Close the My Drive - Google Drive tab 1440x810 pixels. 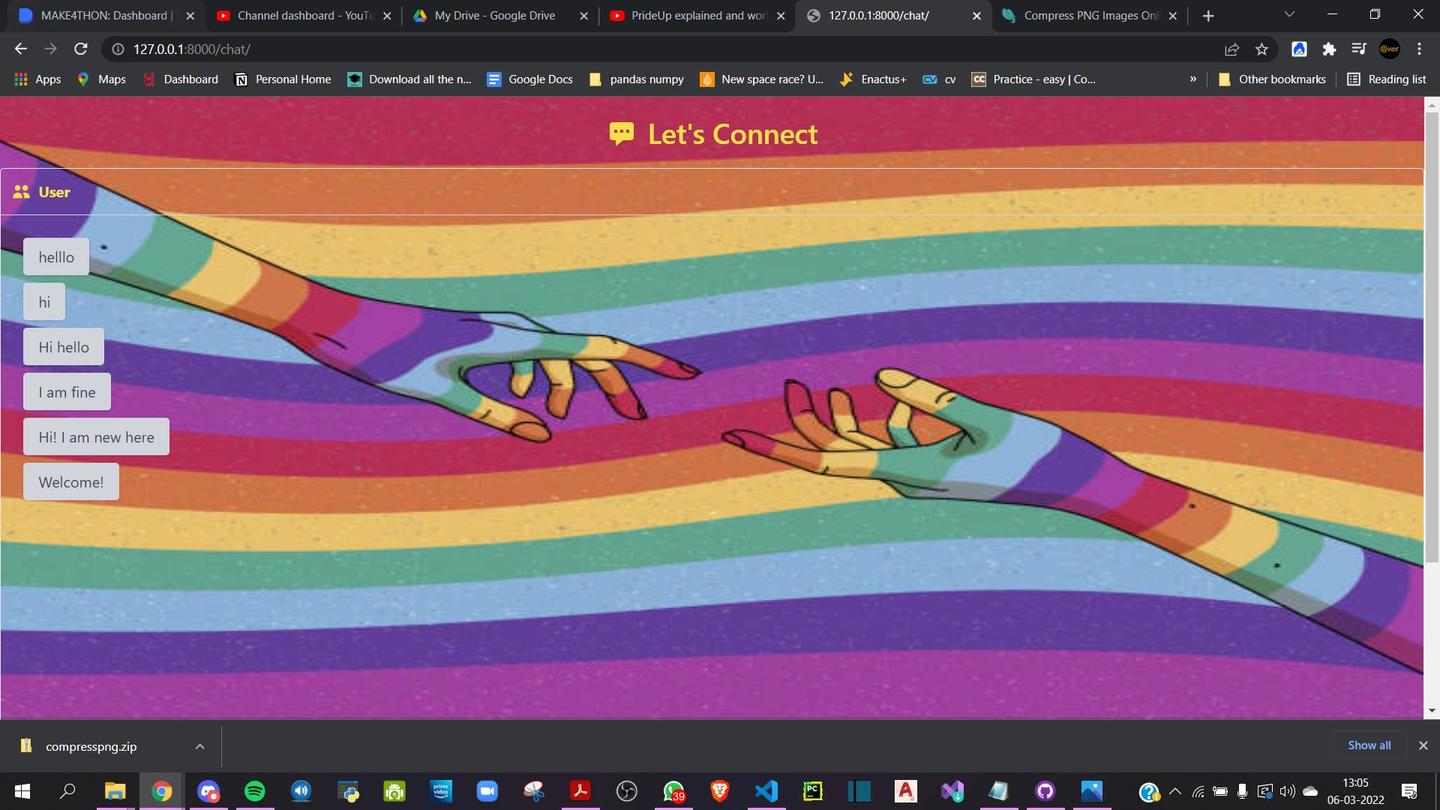pyautogui.click(x=584, y=16)
